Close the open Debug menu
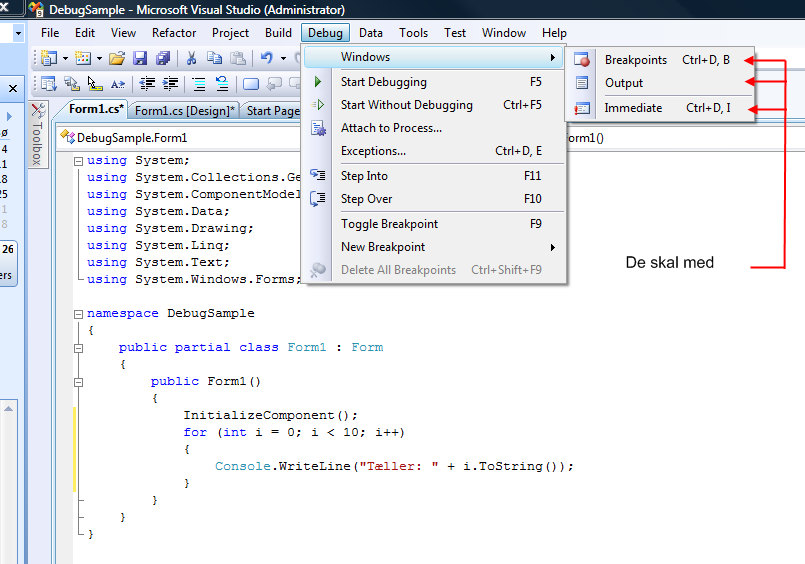The height and width of the screenshot is (564, 805). point(325,33)
